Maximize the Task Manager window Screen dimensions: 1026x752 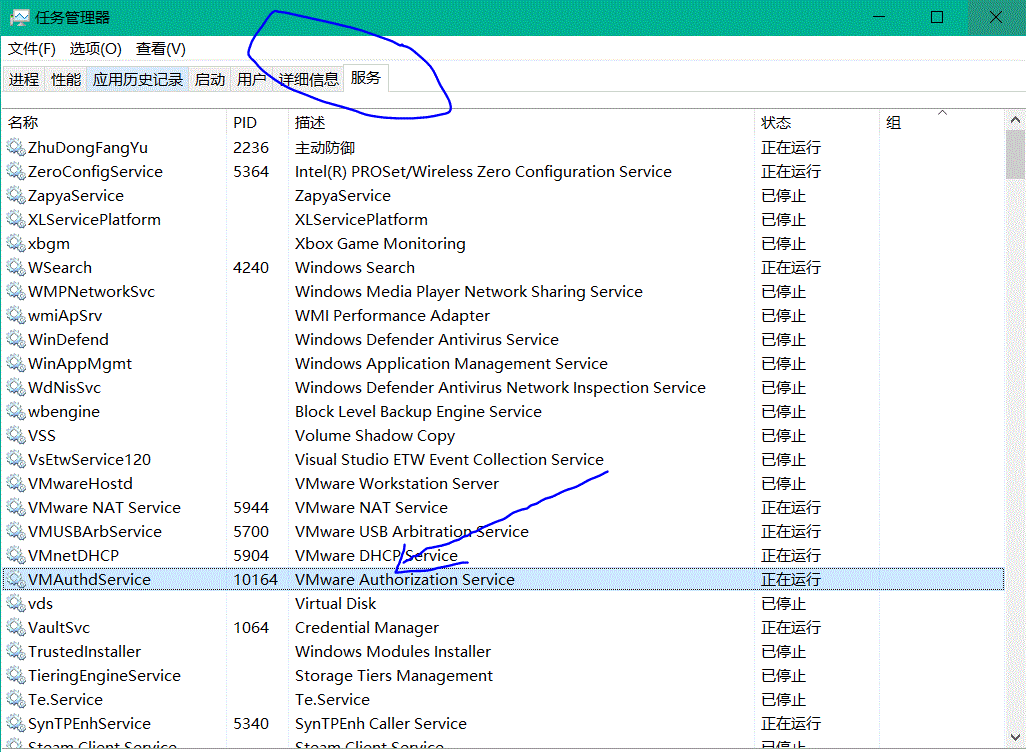coord(937,18)
